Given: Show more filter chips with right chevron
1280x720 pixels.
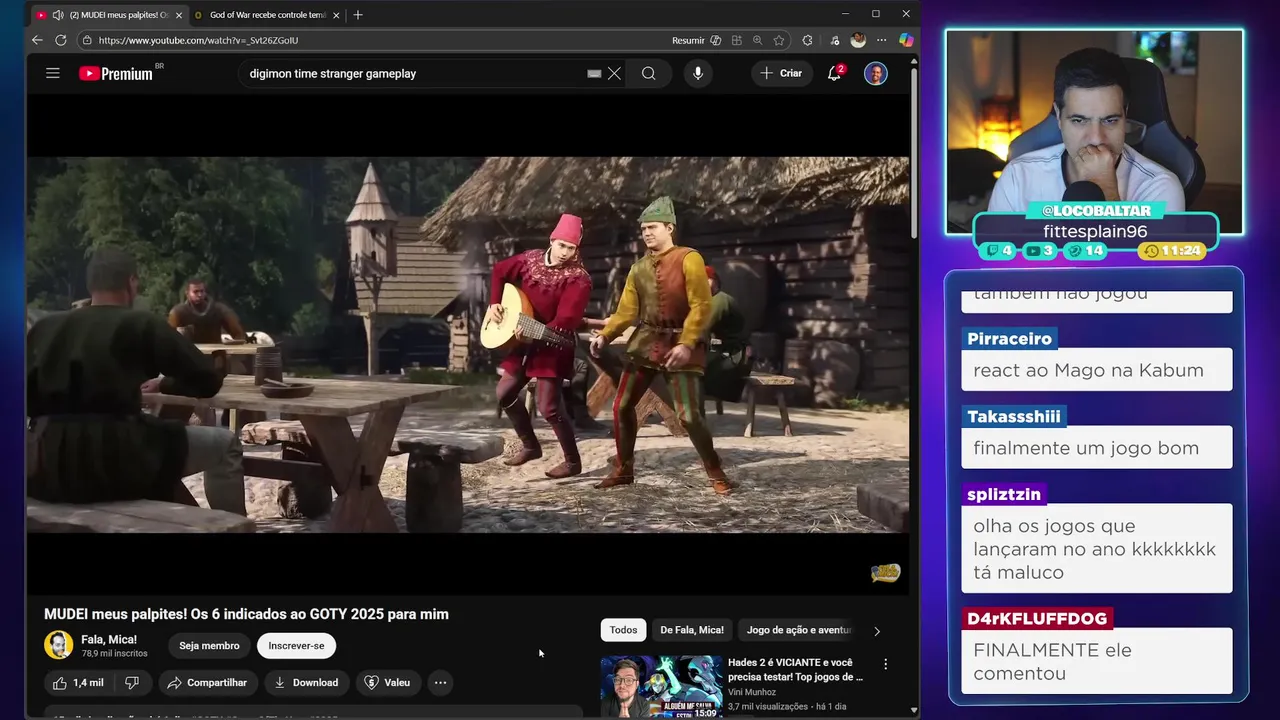Looking at the screenshot, I should pyautogui.click(x=877, y=631).
